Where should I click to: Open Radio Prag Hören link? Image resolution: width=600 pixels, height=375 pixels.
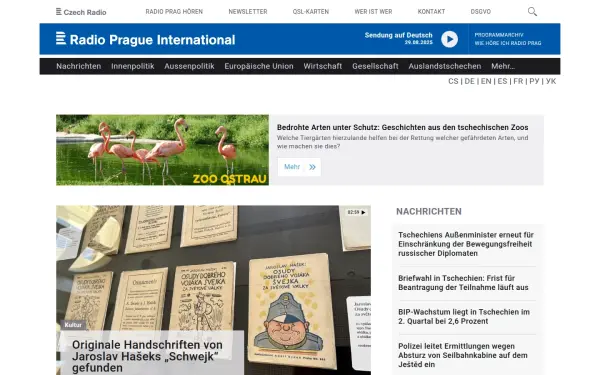tap(174, 12)
